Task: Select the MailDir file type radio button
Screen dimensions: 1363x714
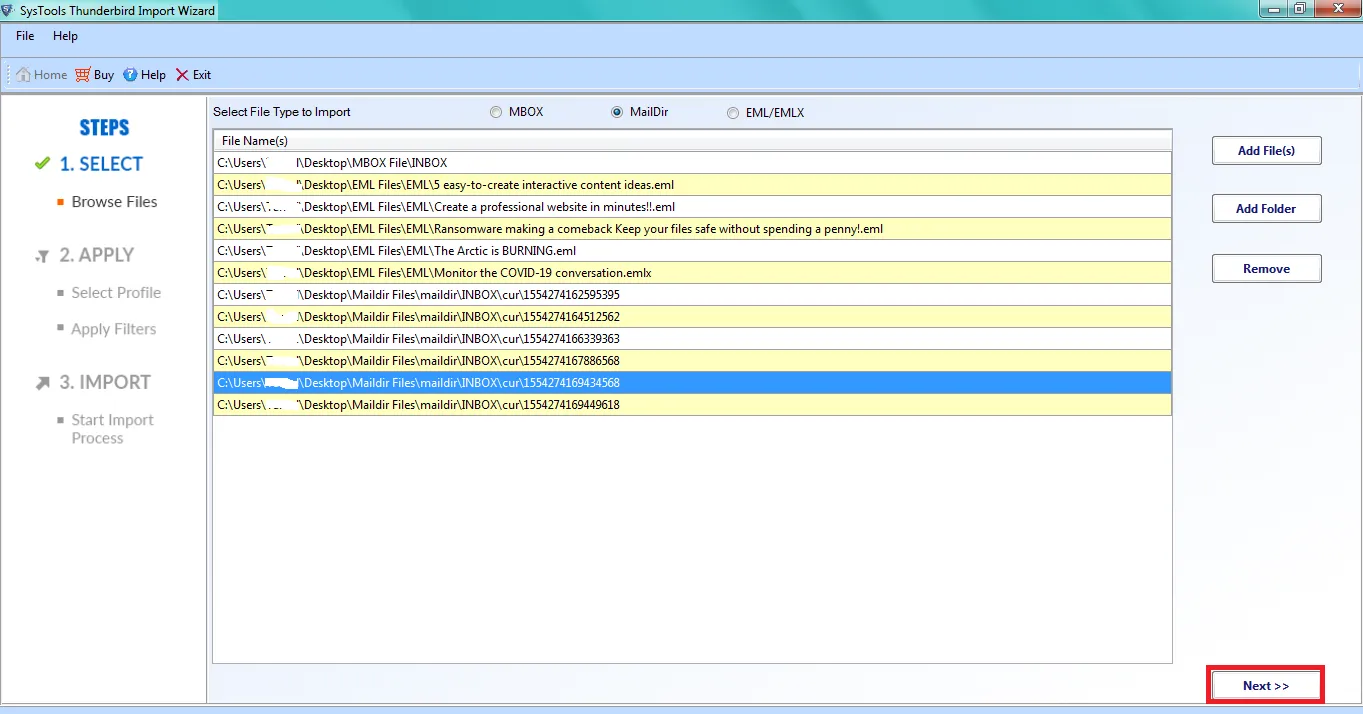Action: click(617, 112)
